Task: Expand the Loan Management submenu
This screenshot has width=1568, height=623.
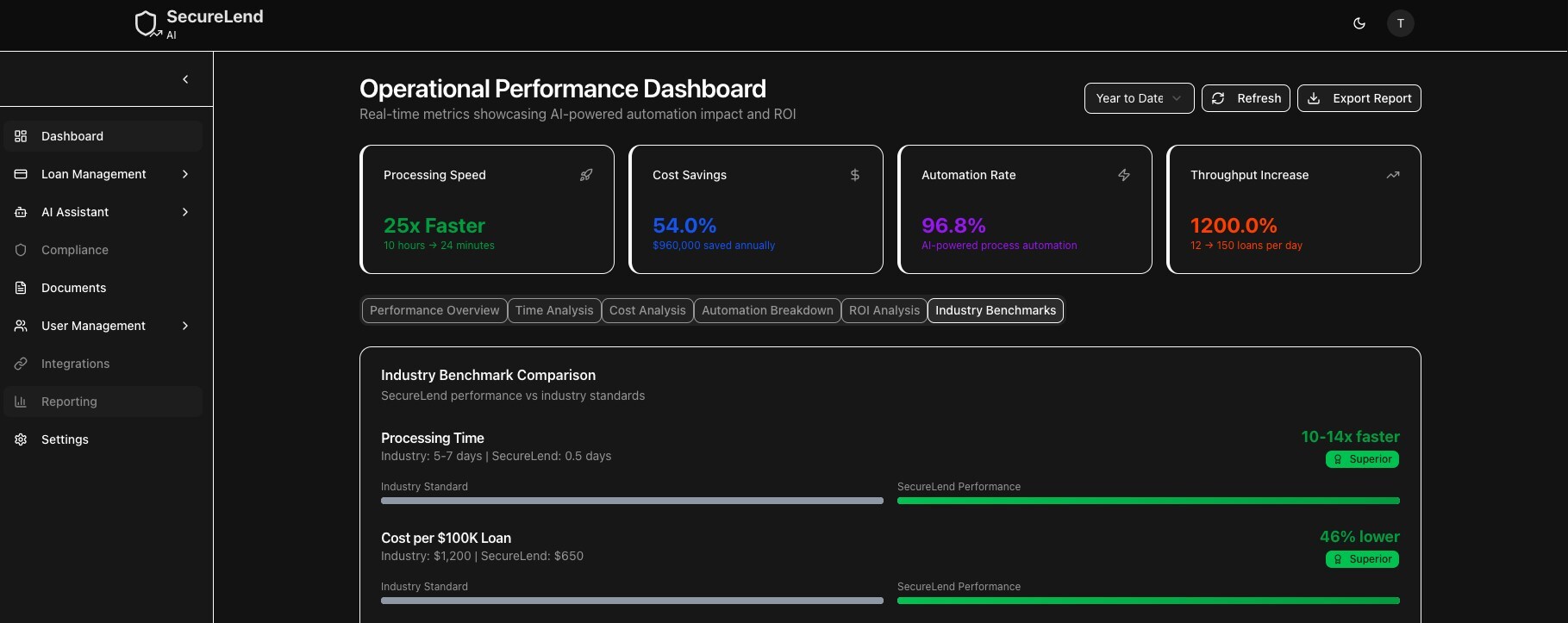Action: pyautogui.click(x=185, y=174)
